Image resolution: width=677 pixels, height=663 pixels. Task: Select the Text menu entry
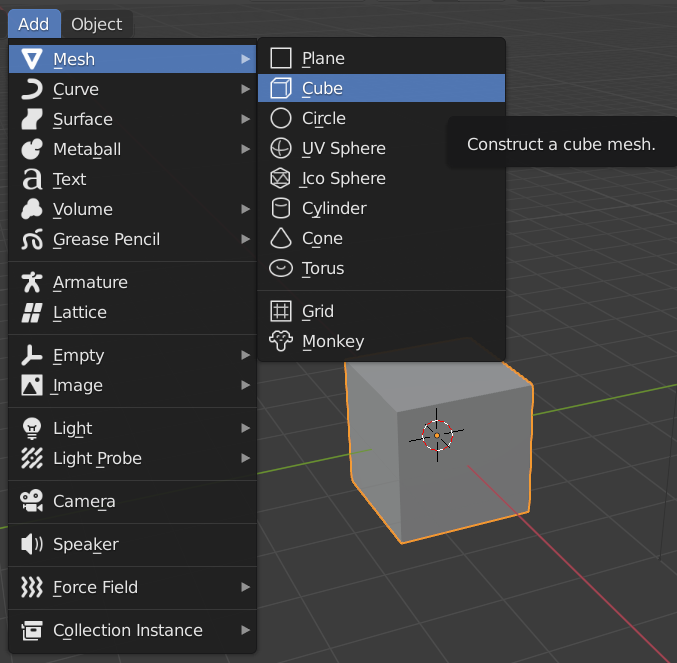[x=133, y=179]
